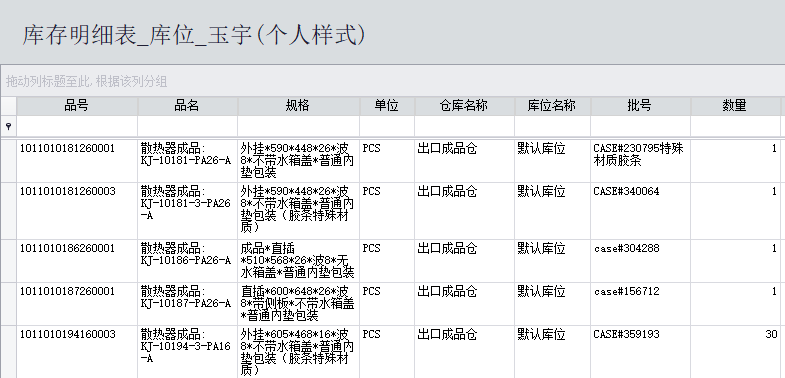
Task: Sort by the 单位 column header
Action: (387, 106)
